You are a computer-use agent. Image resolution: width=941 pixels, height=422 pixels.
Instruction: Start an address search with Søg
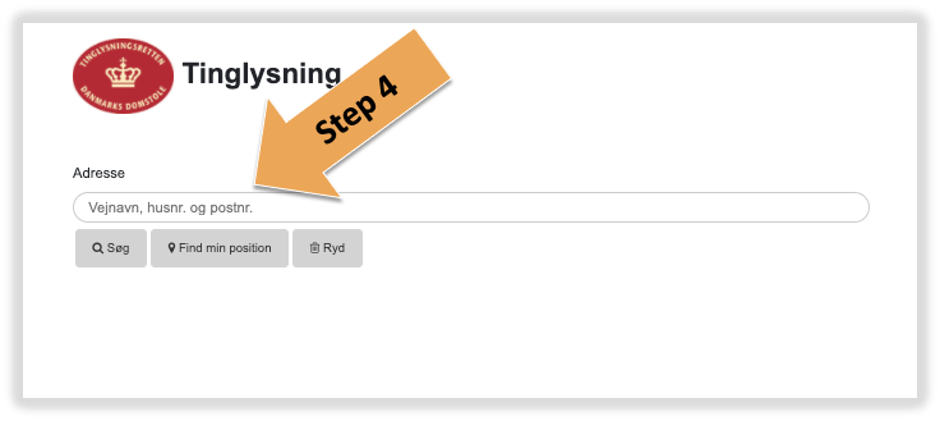tap(111, 248)
